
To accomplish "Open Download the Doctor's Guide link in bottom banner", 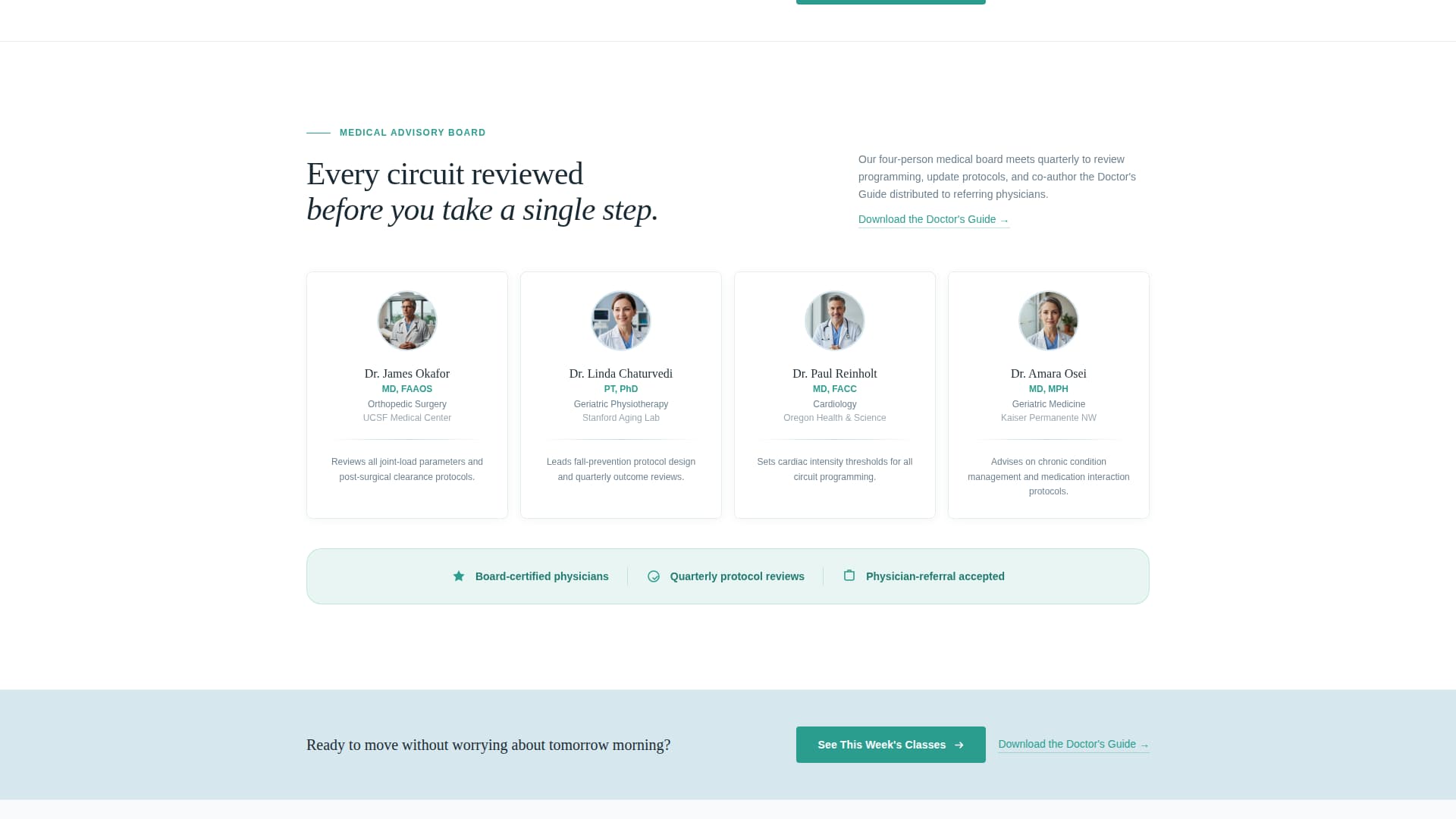I will coord(1072,744).
